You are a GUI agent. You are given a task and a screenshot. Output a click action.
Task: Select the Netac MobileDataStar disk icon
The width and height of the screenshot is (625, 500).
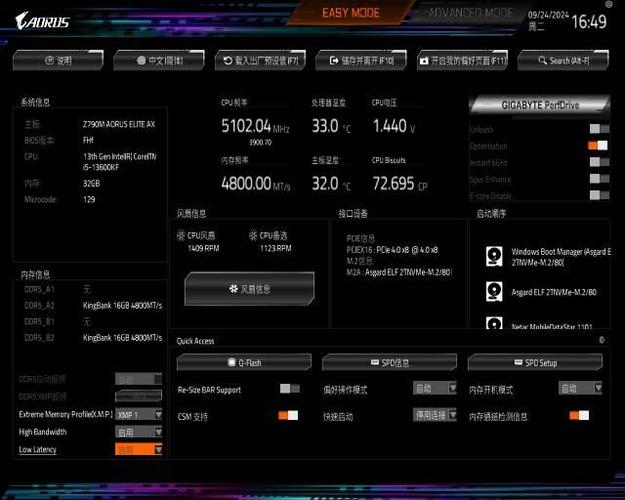coord(494,322)
